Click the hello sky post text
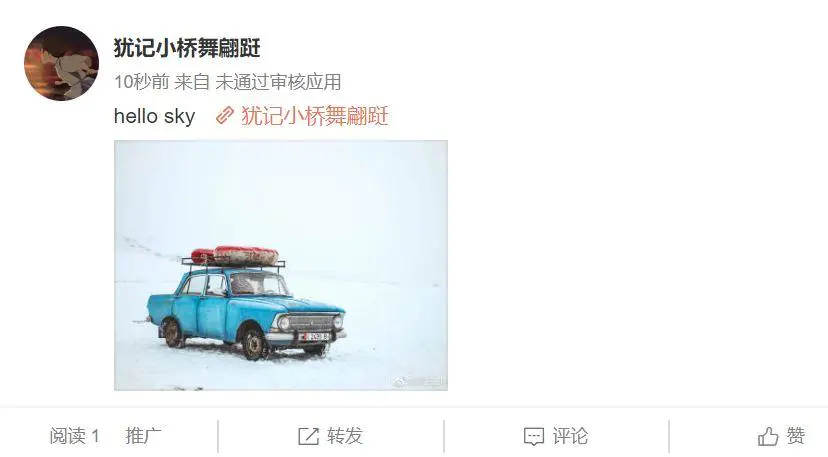The height and width of the screenshot is (457, 828). coord(155,116)
